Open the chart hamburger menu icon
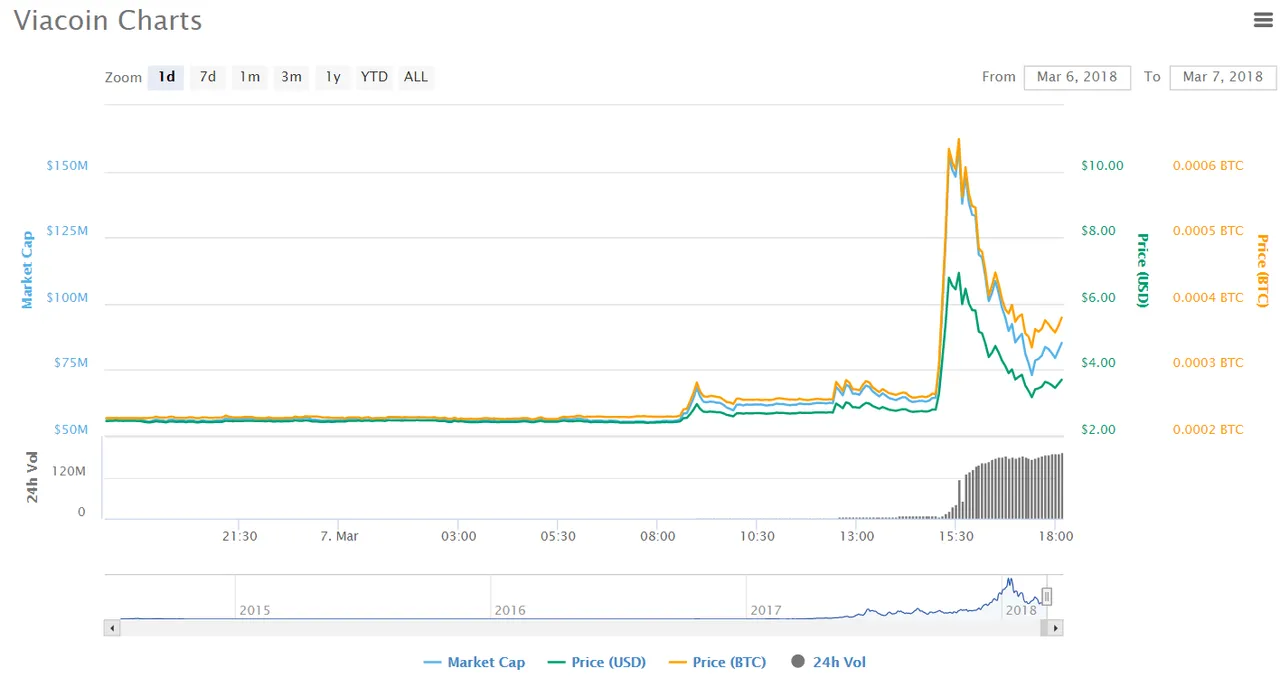The width and height of the screenshot is (1280, 678). click(x=1261, y=19)
